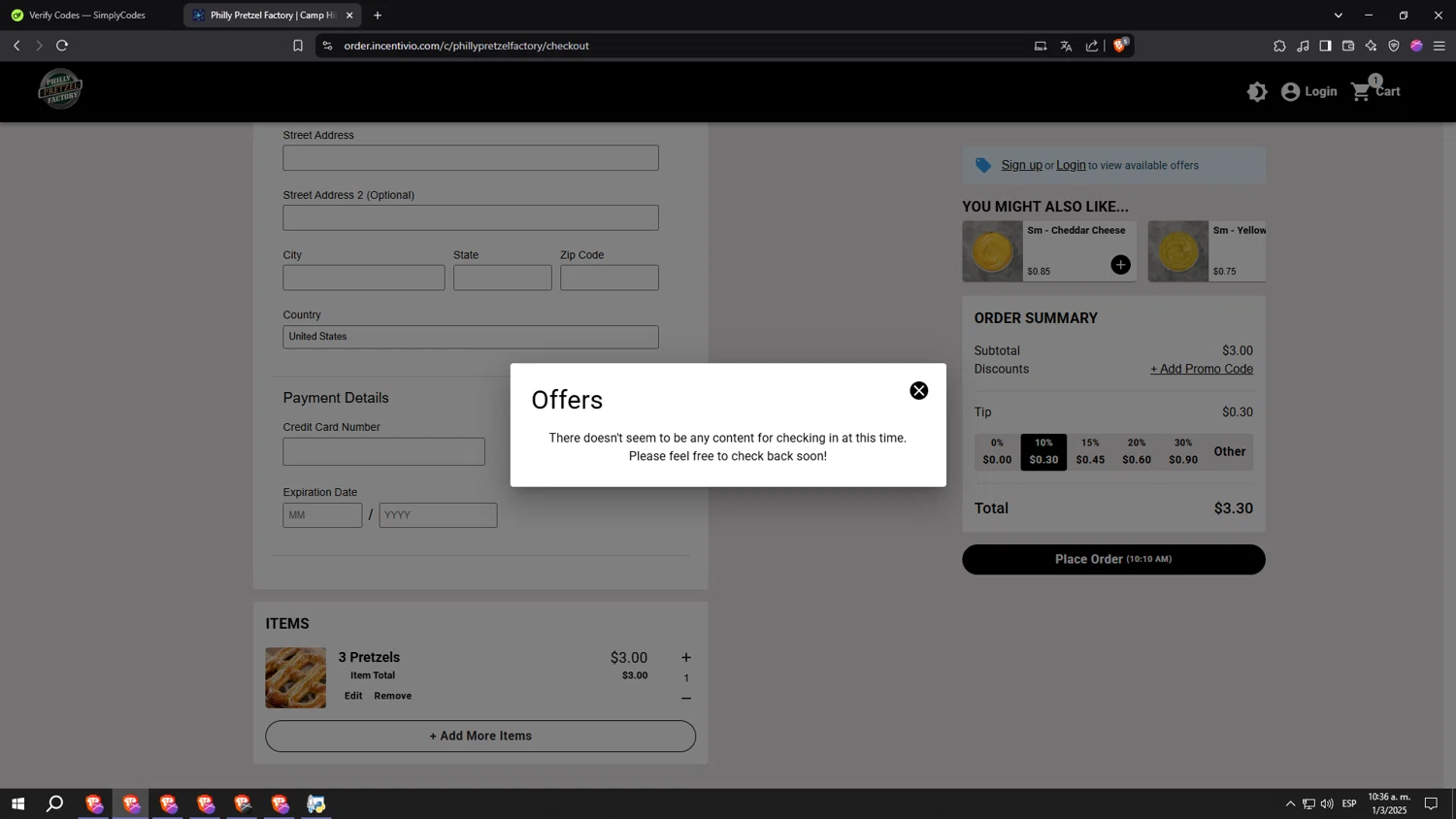Toggle dark mode brightness icon
This screenshot has height=819, width=1456.
tap(1257, 91)
